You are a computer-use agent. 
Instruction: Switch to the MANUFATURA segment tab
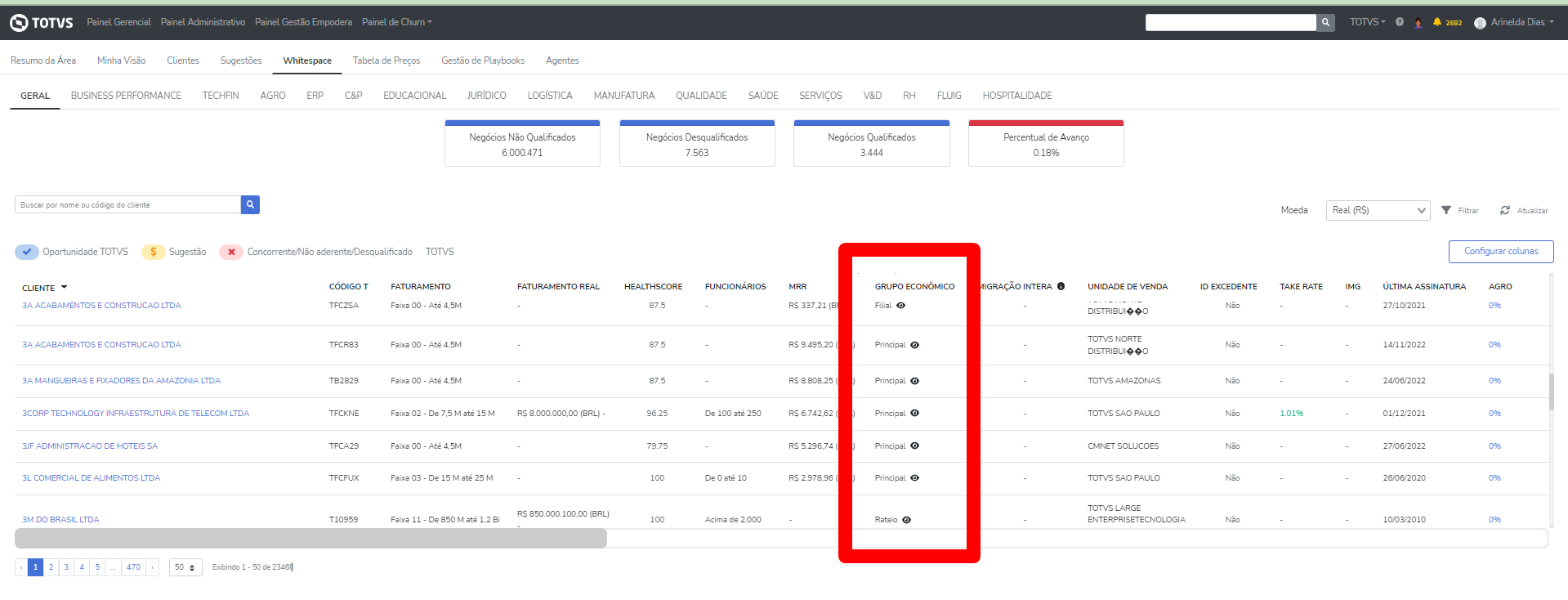tap(624, 96)
